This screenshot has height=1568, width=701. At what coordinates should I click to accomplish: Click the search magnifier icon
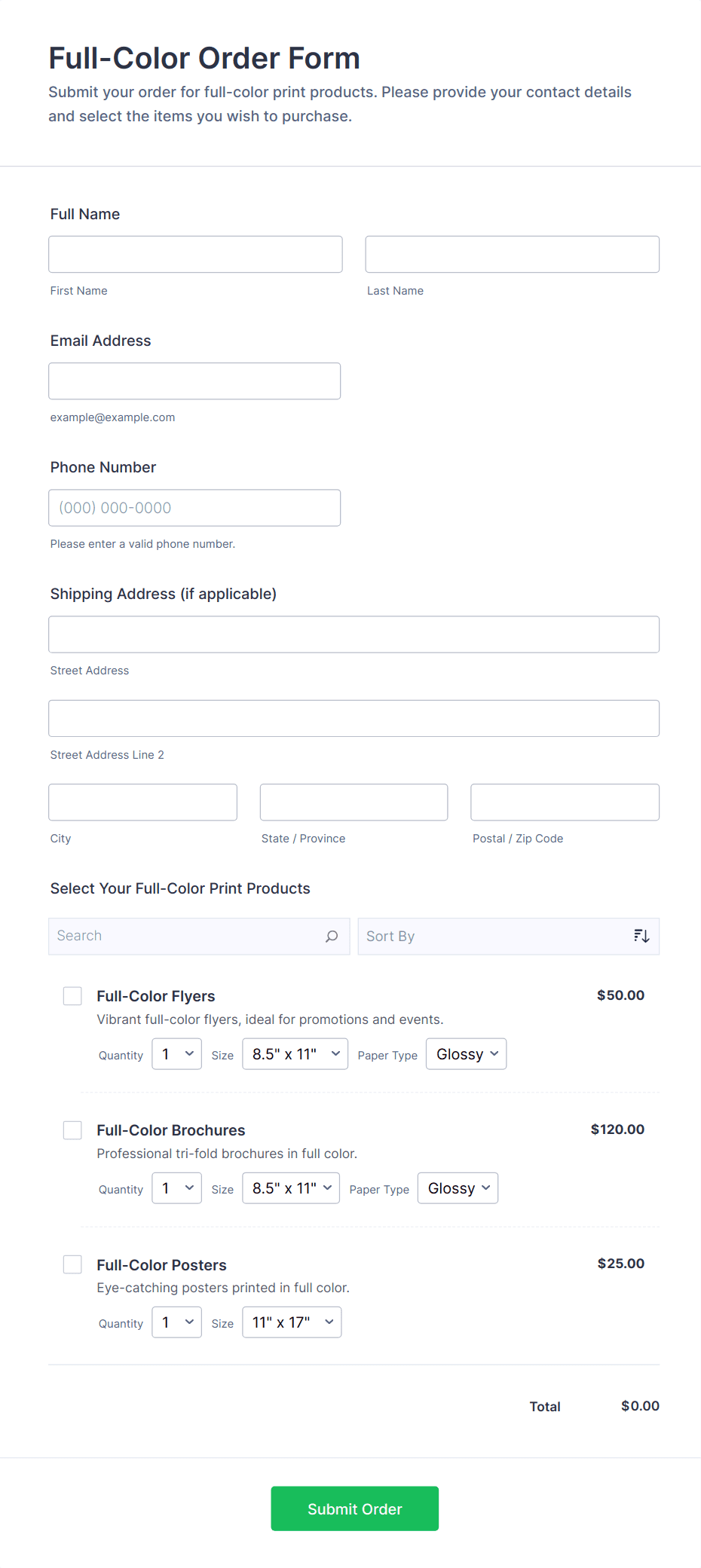[x=332, y=937]
